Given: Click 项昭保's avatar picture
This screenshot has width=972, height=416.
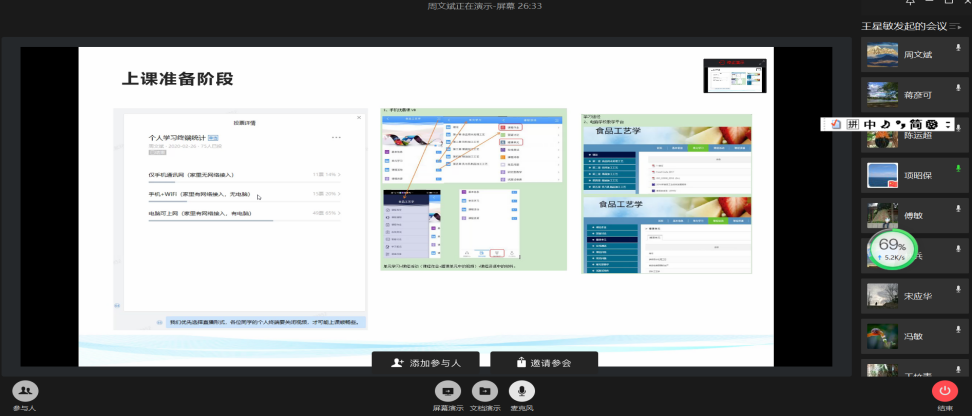Looking at the screenshot, I should click(x=881, y=175).
